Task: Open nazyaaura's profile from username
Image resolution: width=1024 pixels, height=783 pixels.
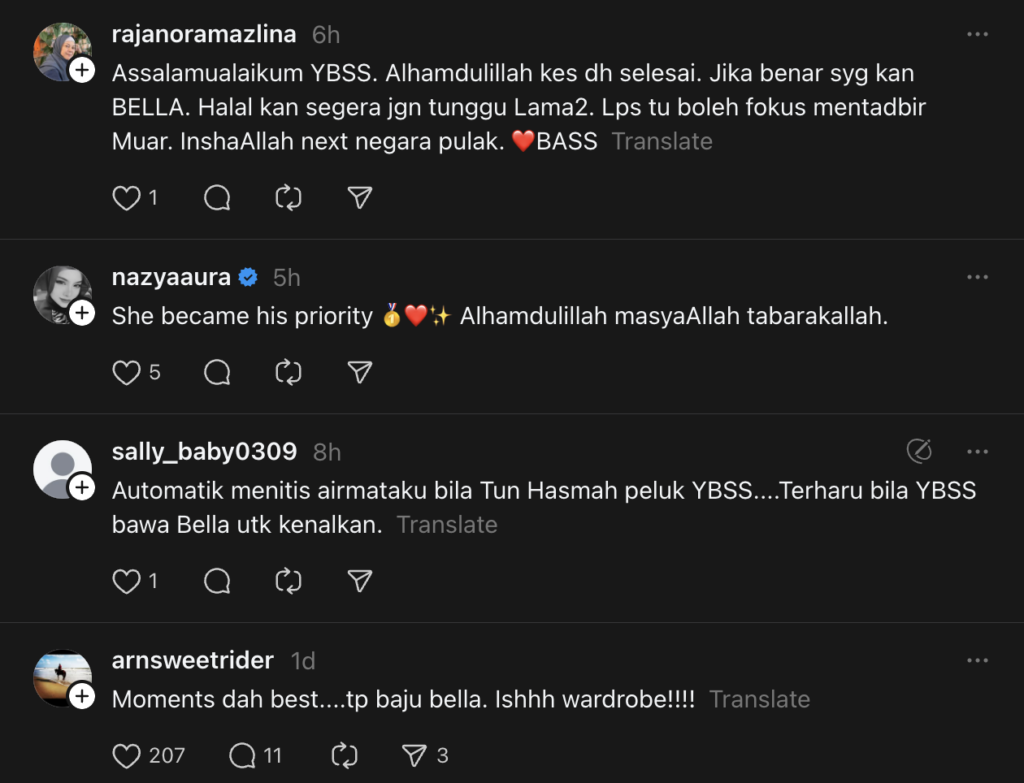Action: (x=171, y=277)
